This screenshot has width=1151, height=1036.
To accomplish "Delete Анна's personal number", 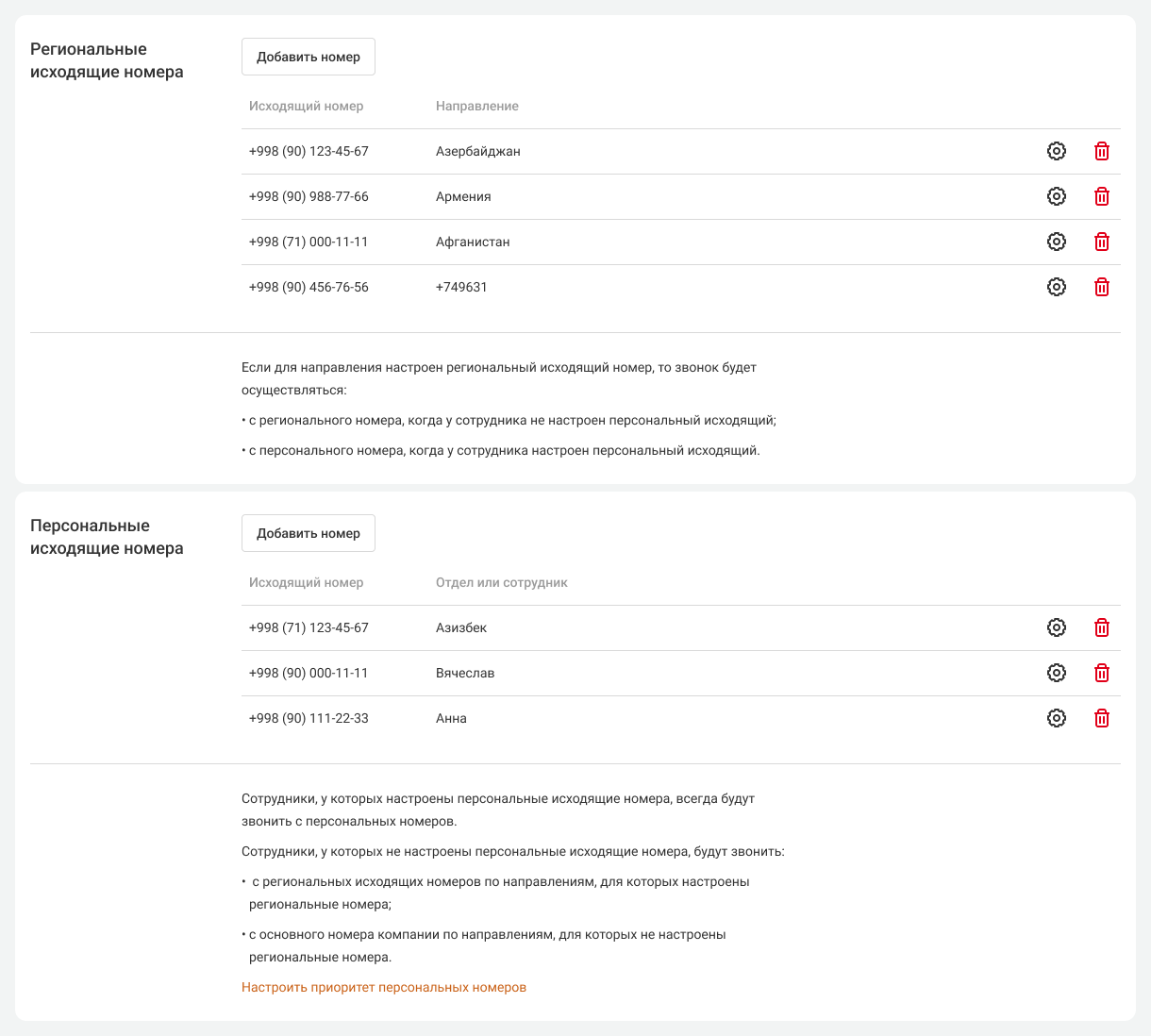I will [x=1101, y=718].
